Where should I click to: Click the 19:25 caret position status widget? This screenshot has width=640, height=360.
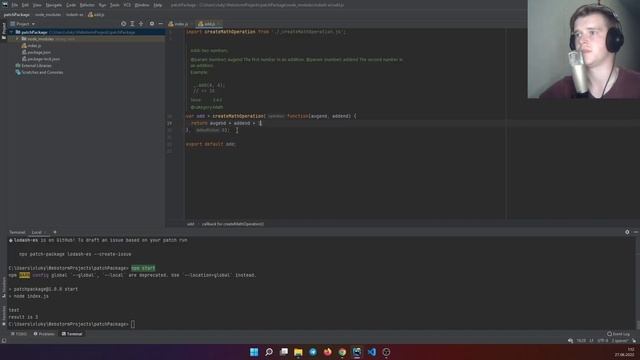click(581, 340)
